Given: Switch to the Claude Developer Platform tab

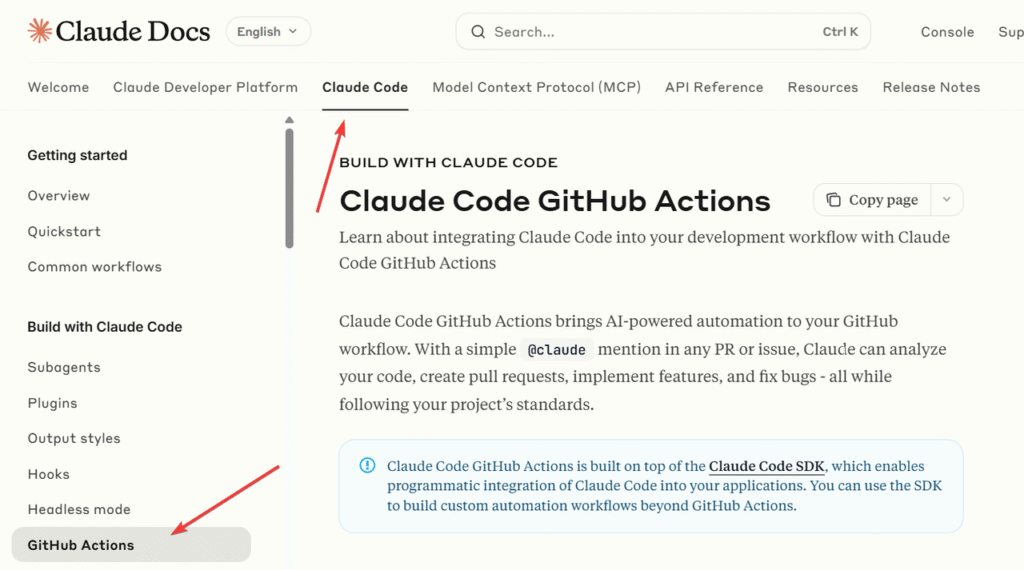Looking at the screenshot, I should pyautogui.click(x=205, y=87).
